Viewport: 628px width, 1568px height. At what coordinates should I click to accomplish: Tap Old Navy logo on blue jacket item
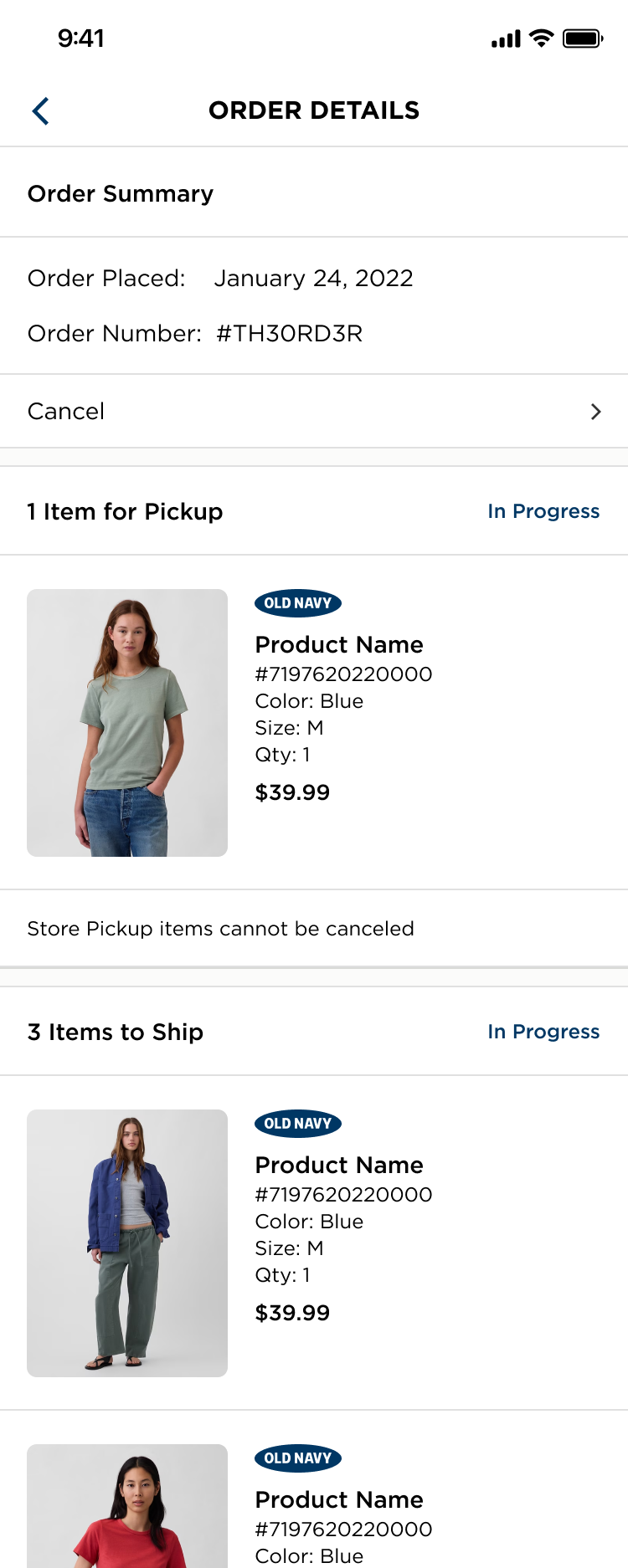(298, 1124)
